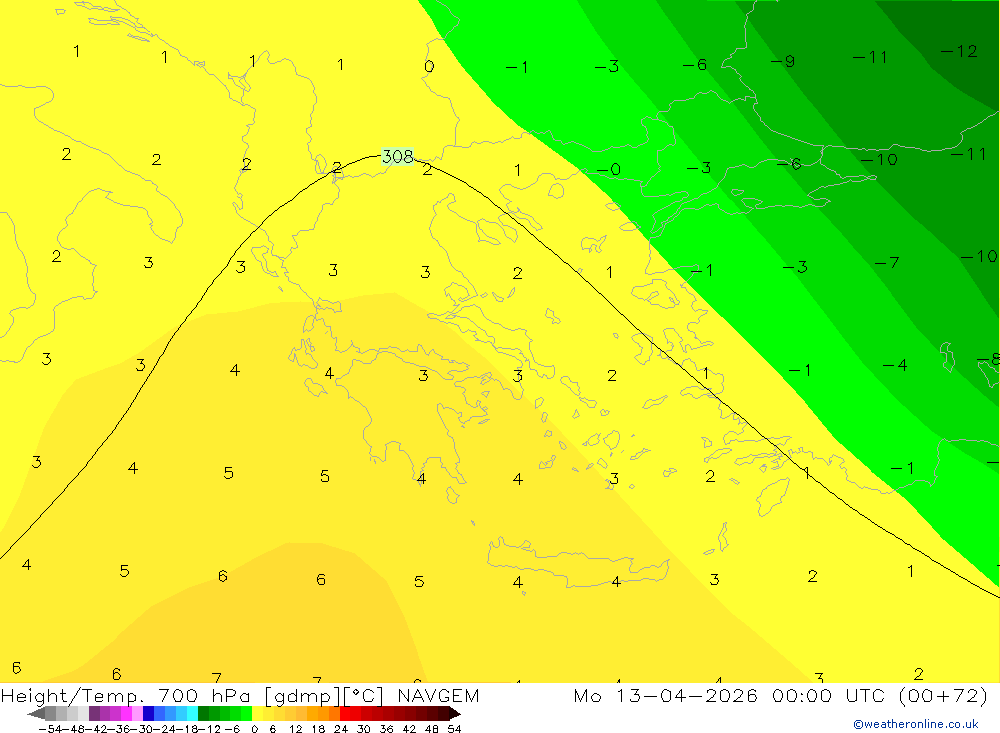
Task: Click the '[°C]' unit text in title
Action: tap(364, 696)
